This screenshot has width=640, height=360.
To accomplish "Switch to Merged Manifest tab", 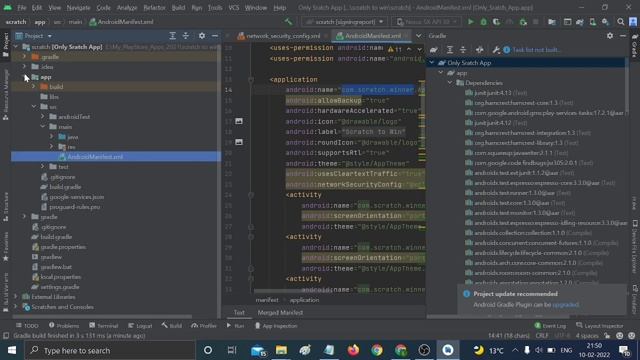I will pyautogui.click(x=280, y=313).
